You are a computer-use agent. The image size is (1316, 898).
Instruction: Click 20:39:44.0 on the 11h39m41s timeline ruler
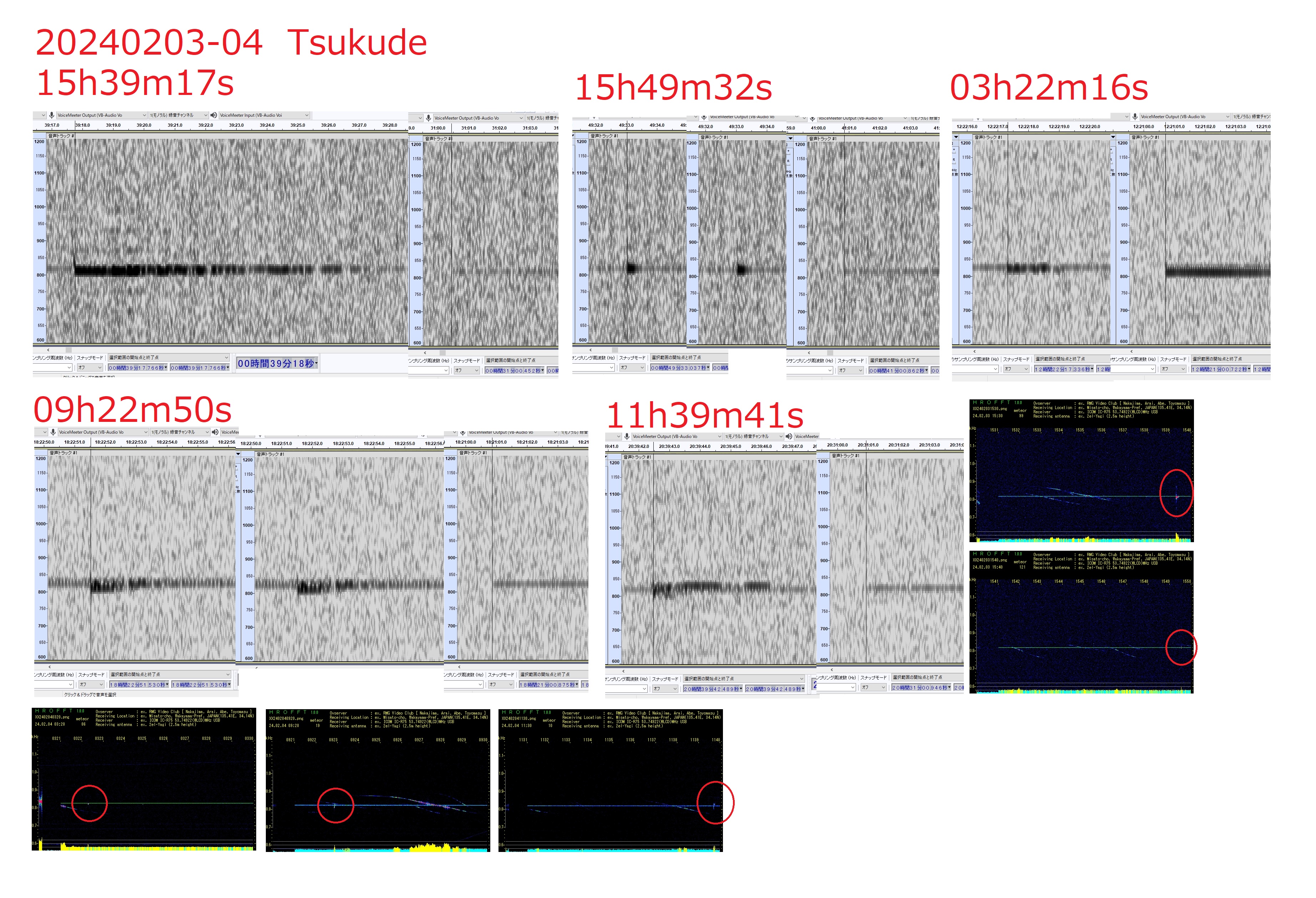(700, 447)
